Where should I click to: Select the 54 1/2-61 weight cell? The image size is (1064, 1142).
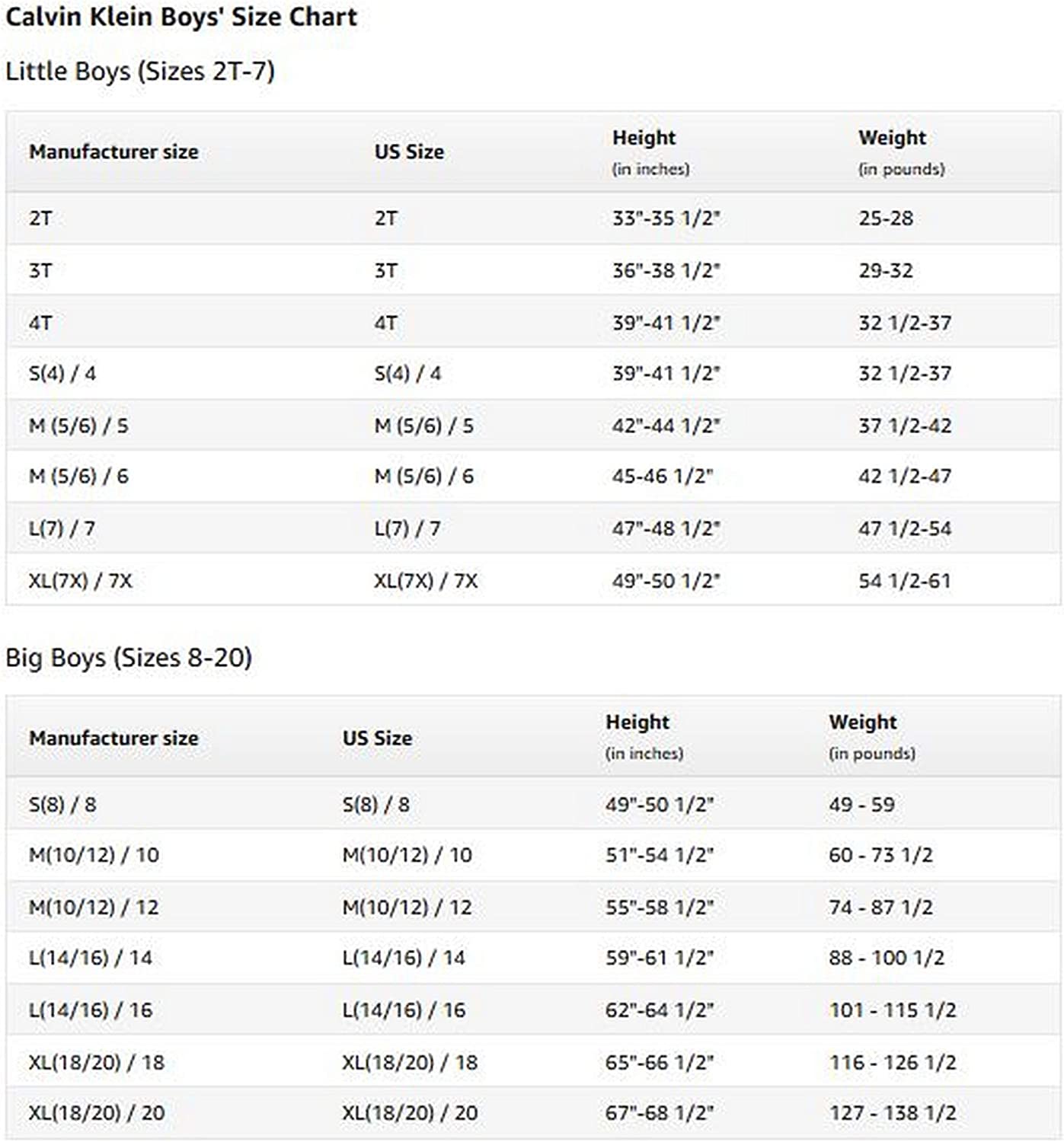(905, 581)
